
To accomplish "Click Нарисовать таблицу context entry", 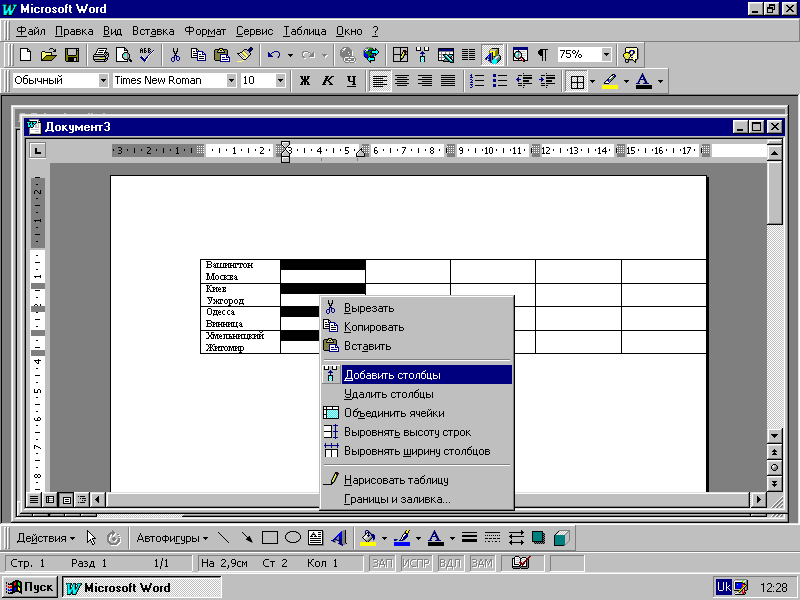I will (417, 480).
